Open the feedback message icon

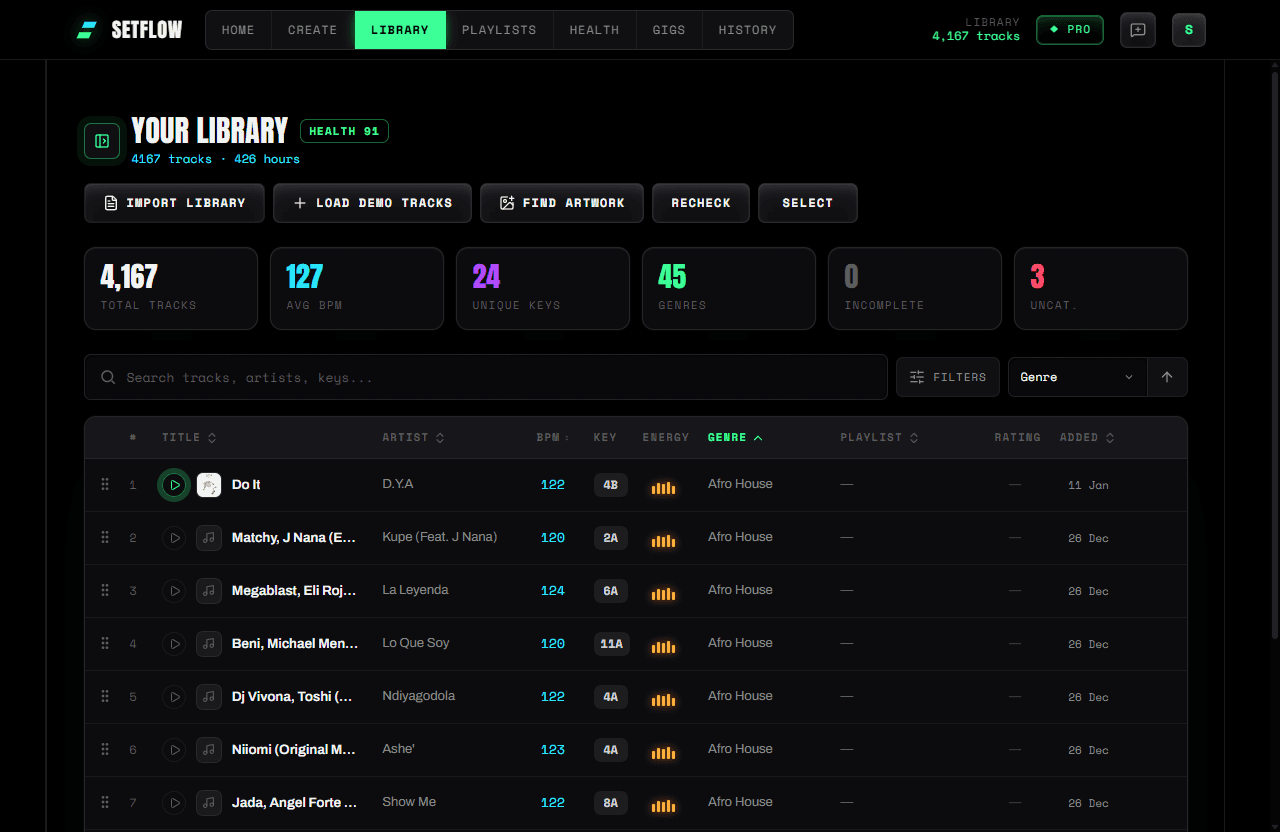click(x=1138, y=30)
